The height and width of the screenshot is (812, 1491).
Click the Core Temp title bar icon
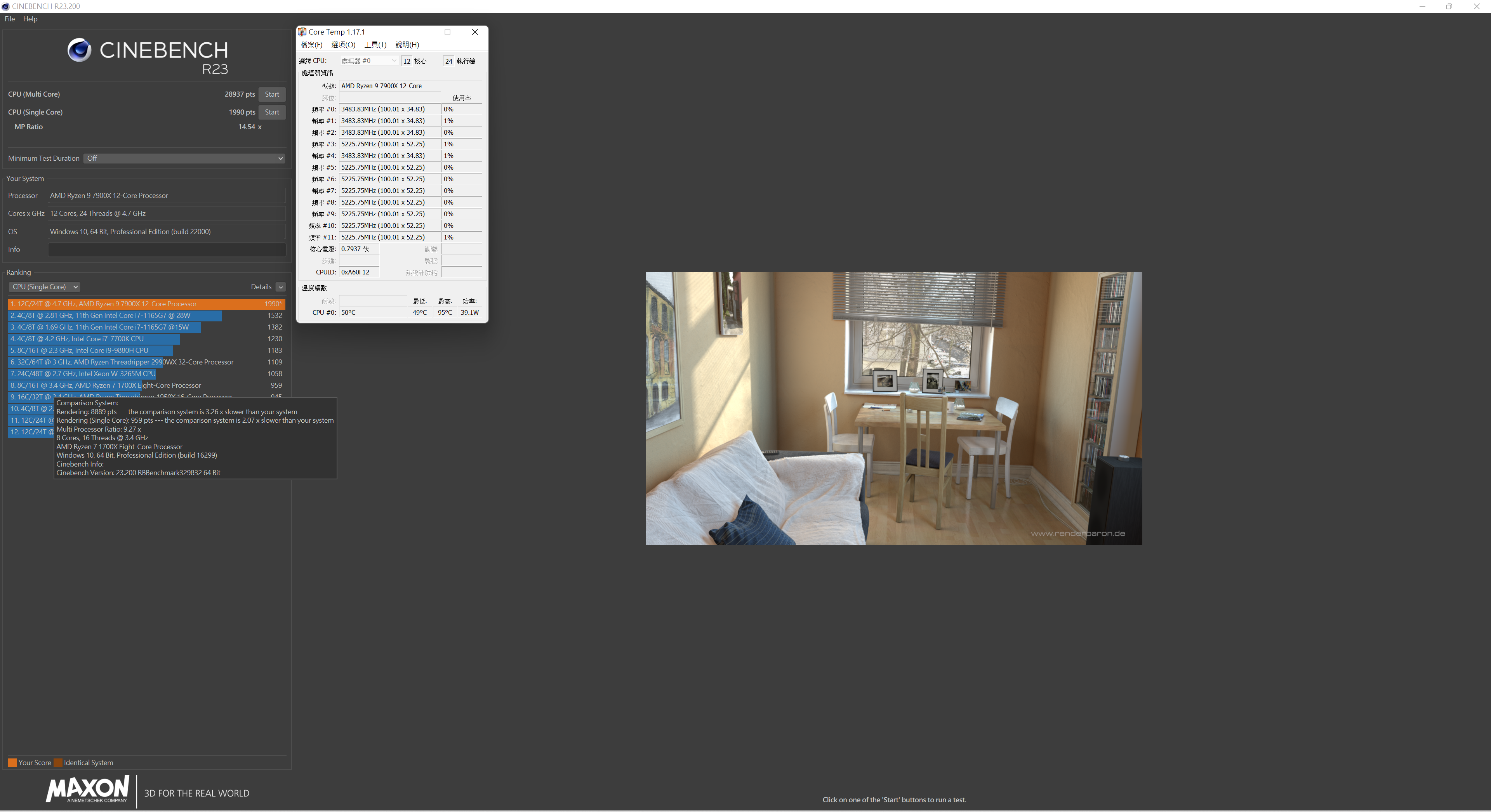(x=302, y=32)
